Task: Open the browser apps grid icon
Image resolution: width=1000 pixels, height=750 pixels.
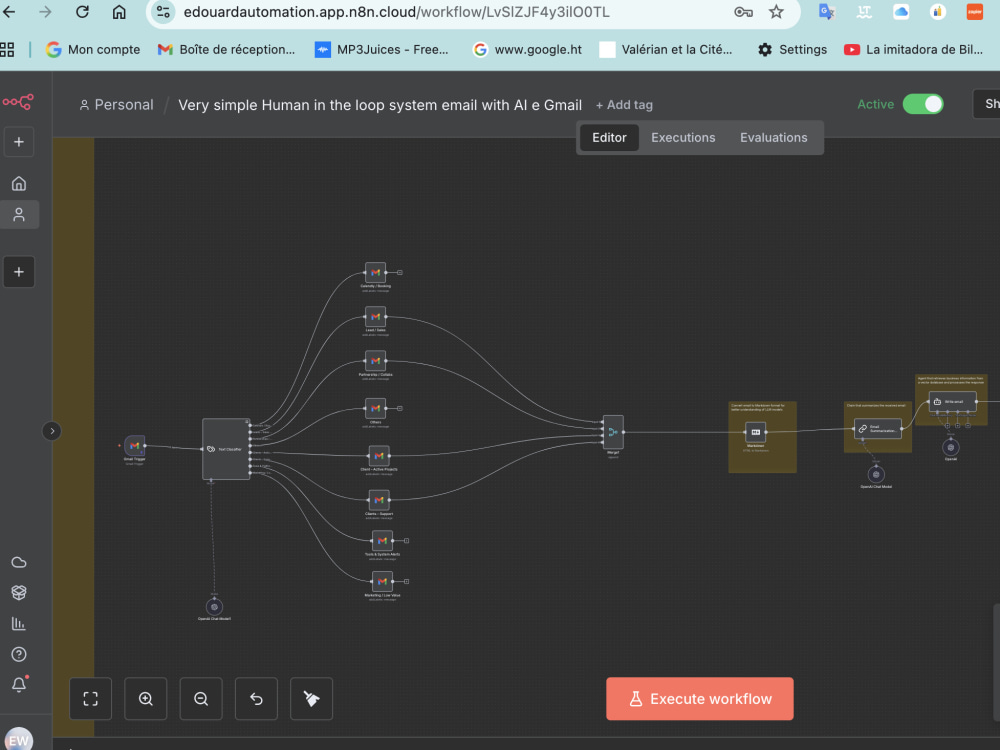Action: (x=7, y=49)
